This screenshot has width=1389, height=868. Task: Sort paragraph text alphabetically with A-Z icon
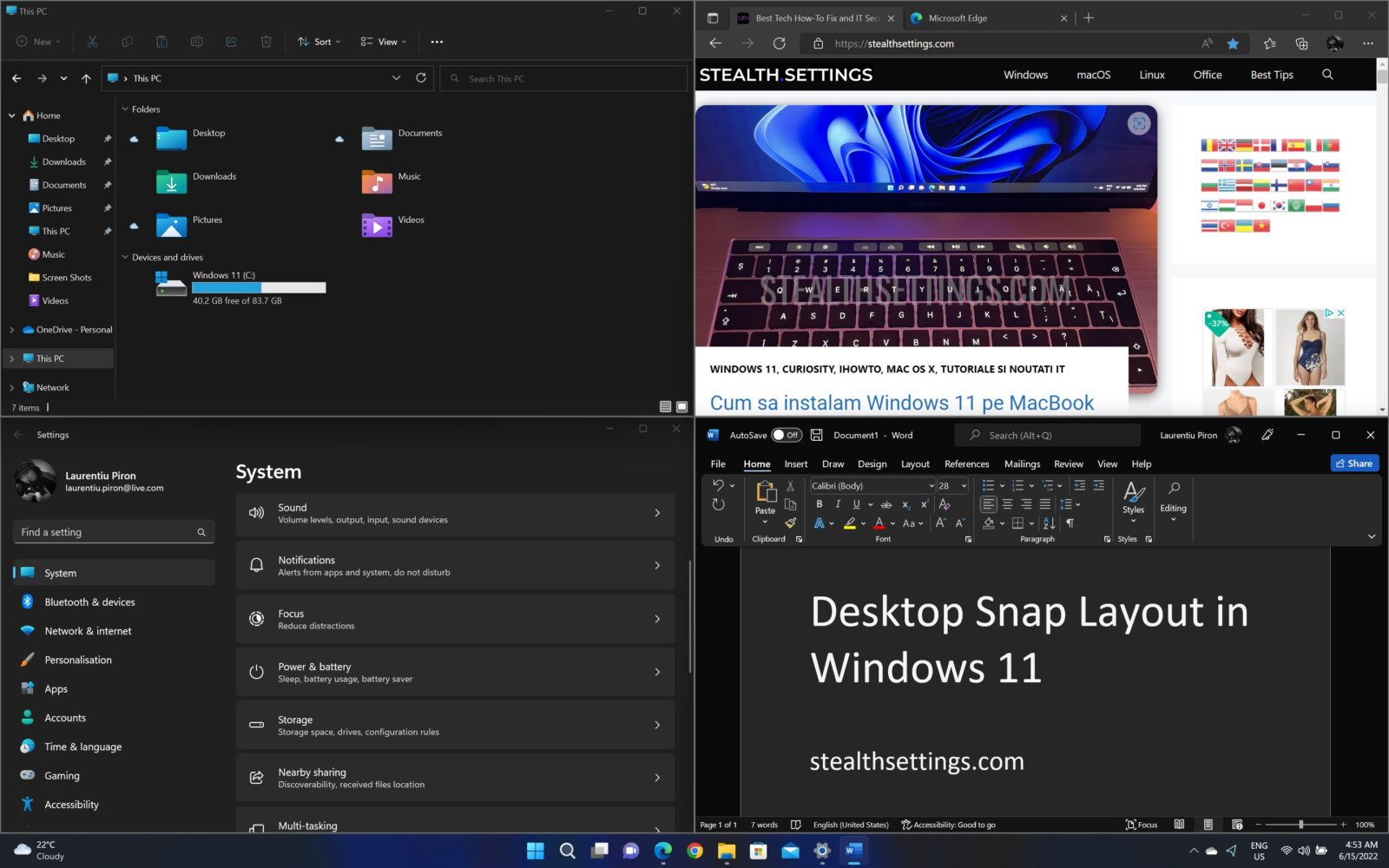point(1047,523)
